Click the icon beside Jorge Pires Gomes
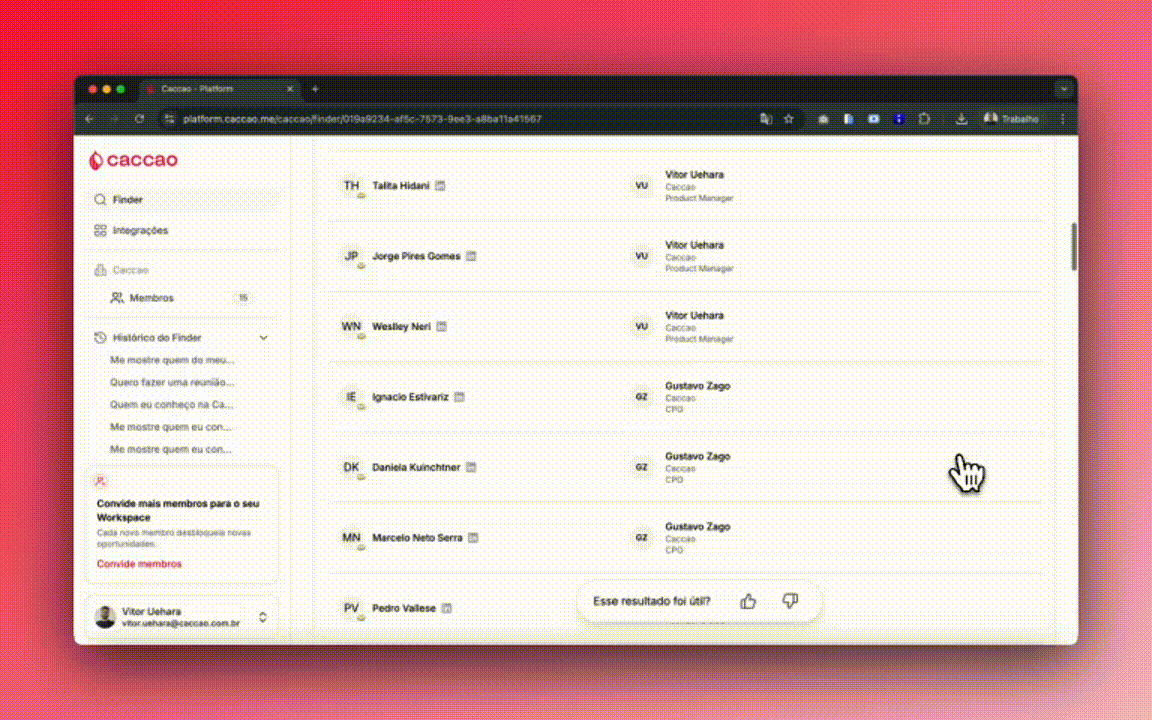1152x720 pixels. pyautogui.click(x=471, y=256)
